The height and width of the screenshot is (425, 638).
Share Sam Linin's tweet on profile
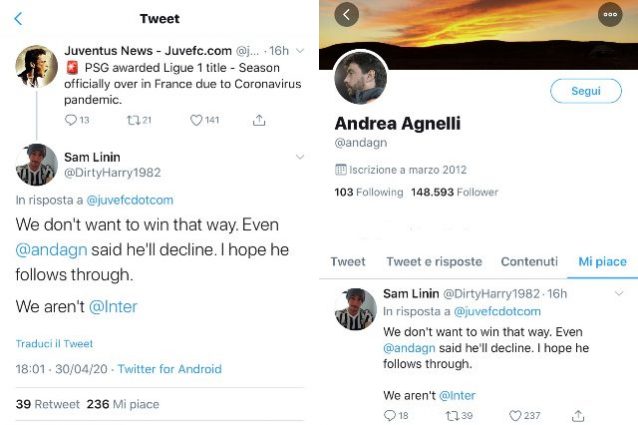[x=578, y=416]
